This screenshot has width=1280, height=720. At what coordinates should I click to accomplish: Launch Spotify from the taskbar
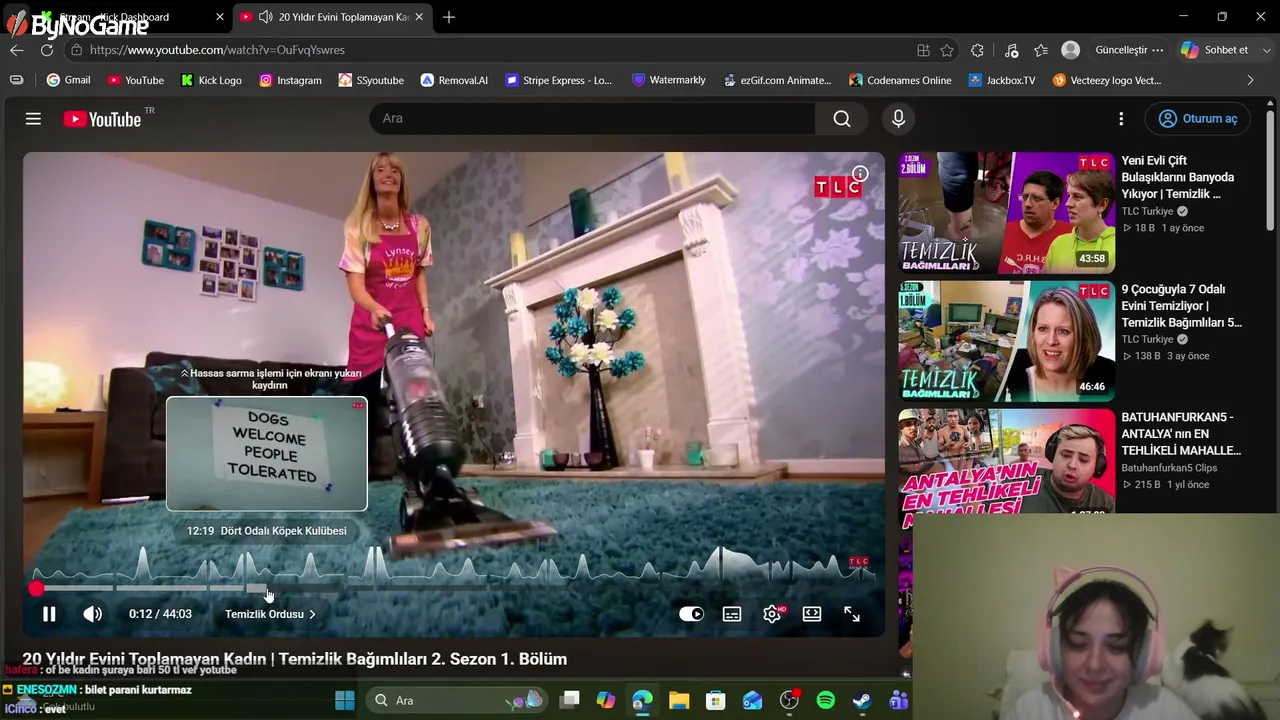click(826, 700)
